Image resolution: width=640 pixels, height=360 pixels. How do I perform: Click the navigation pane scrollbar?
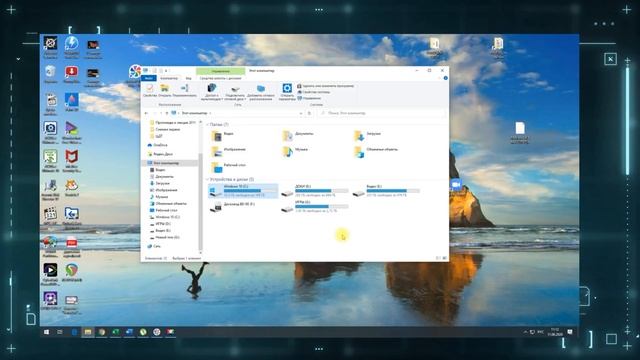(200, 202)
